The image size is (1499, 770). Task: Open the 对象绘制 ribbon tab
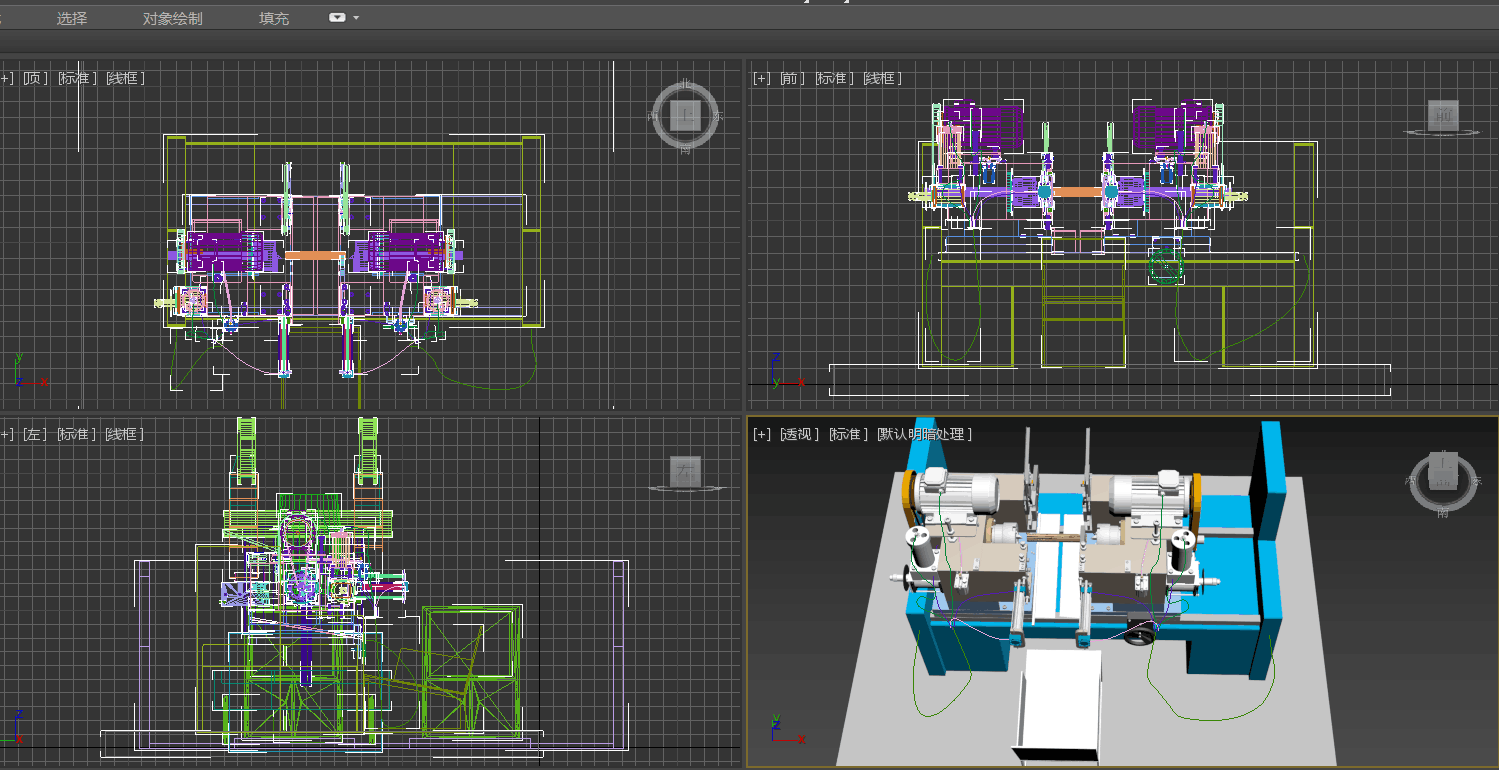click(172, 18)
